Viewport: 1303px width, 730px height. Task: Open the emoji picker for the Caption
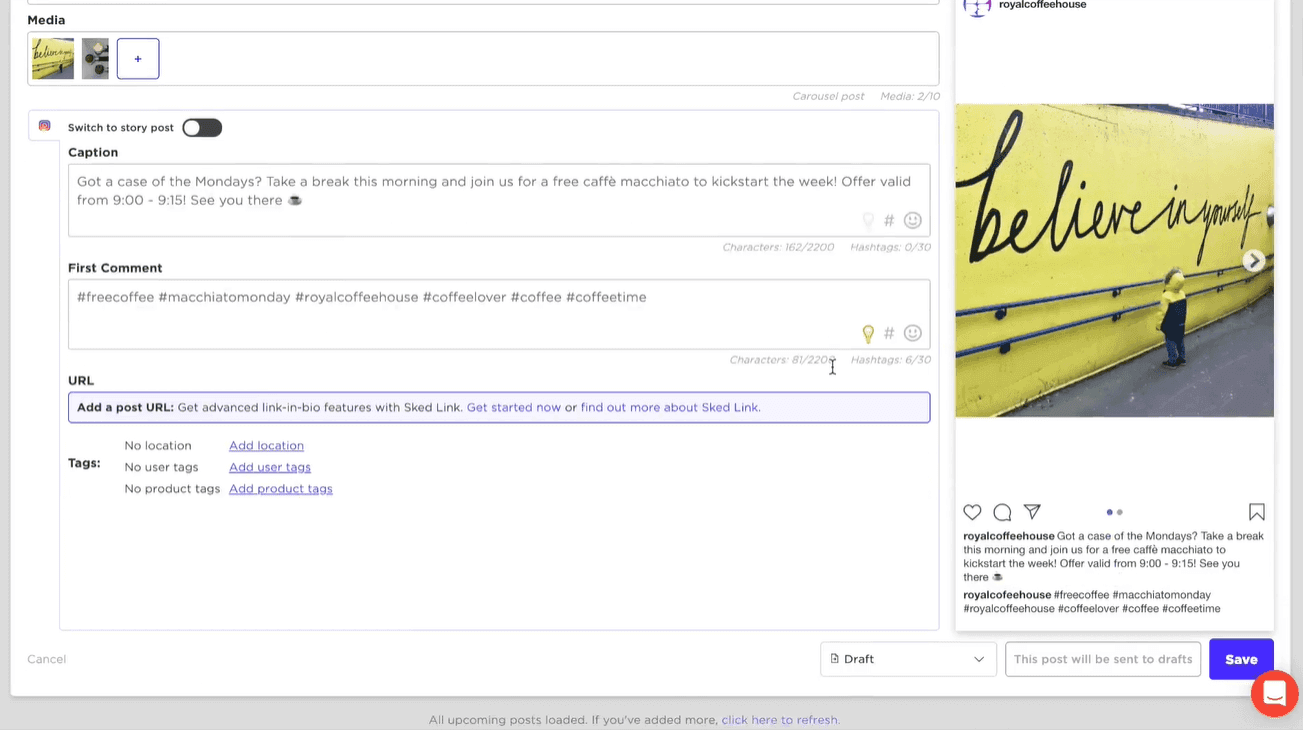tap(912, 220)
